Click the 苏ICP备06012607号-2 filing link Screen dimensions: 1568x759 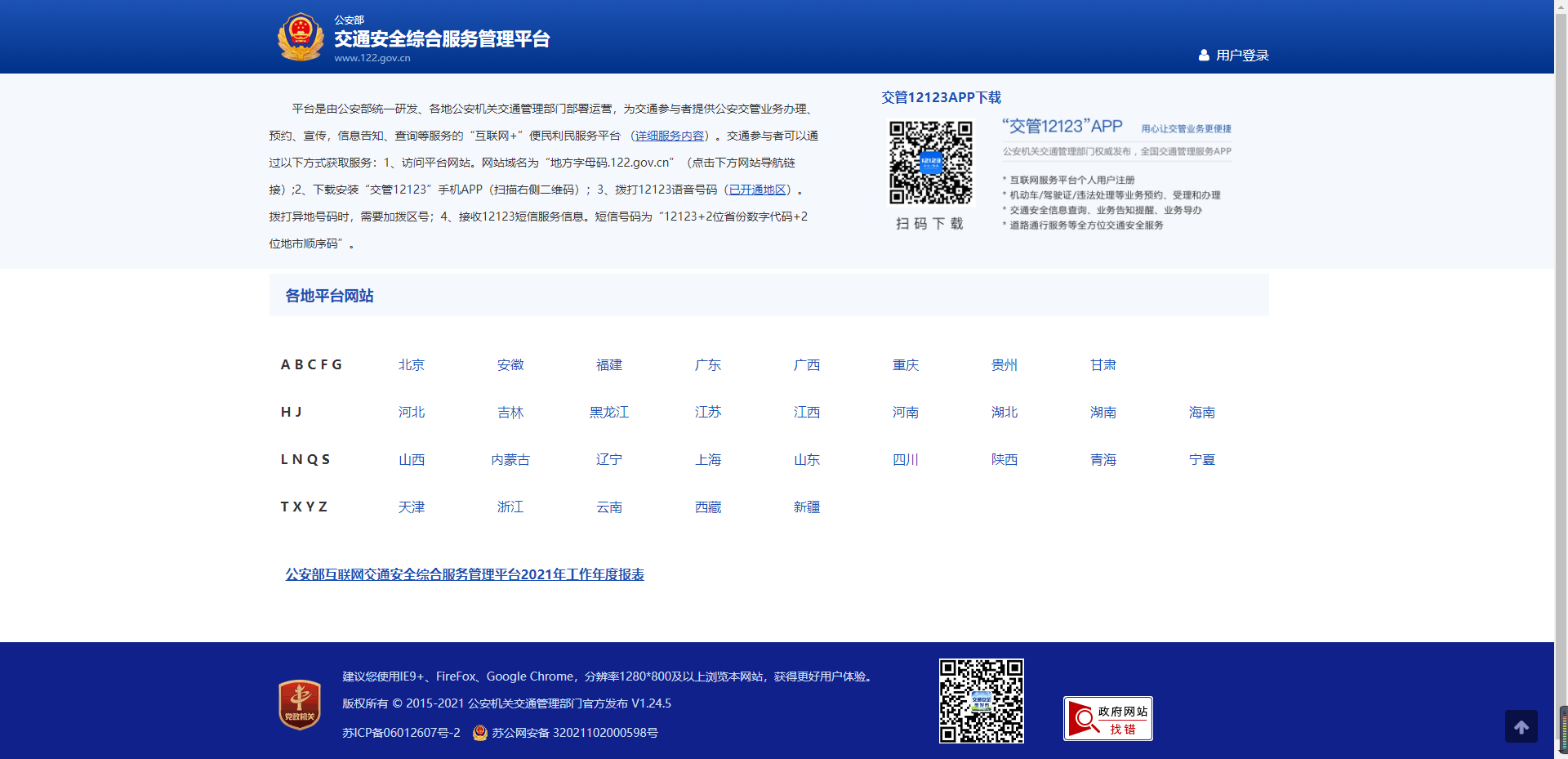[401, 733]
